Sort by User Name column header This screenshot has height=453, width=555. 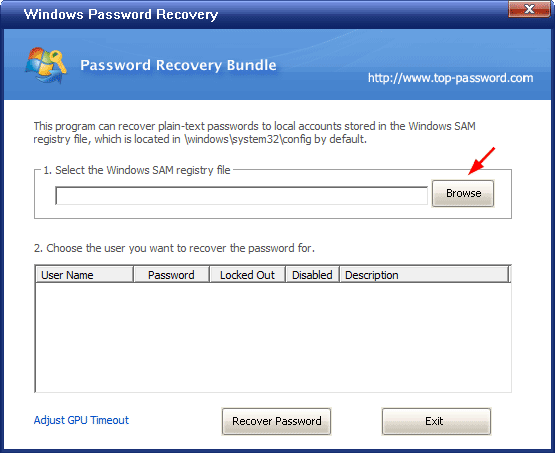click(85, 275)
